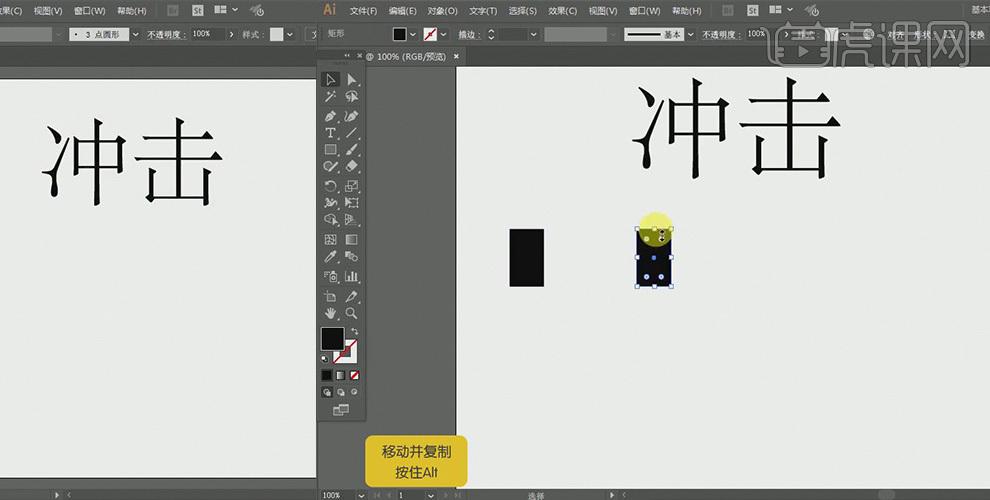Open stroke weight dropdown in right window
This screenshot has width=990, height=500.
coord(534,35)
